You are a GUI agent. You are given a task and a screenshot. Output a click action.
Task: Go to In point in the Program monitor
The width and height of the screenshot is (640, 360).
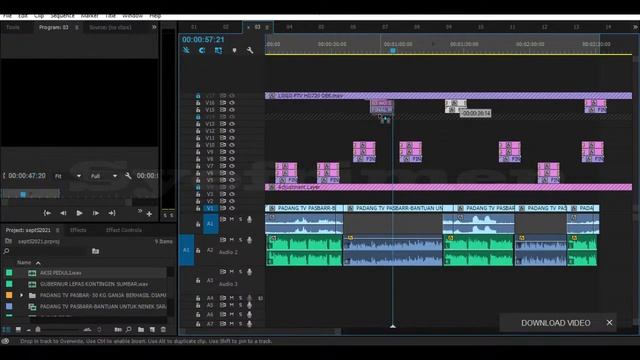(47, 213)
